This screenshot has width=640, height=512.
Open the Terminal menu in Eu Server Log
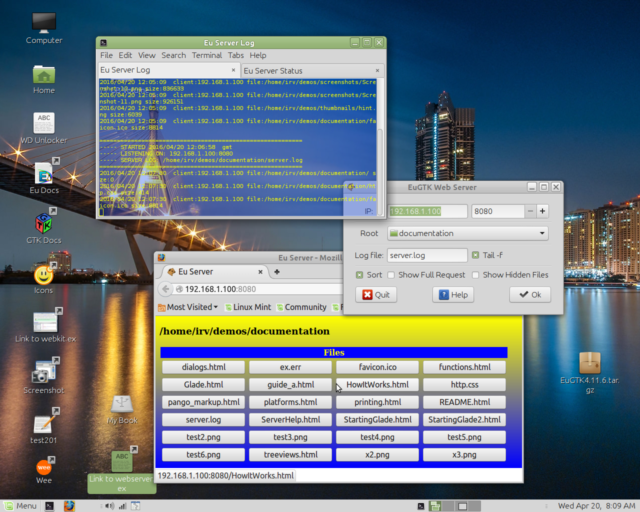point(207,55)
